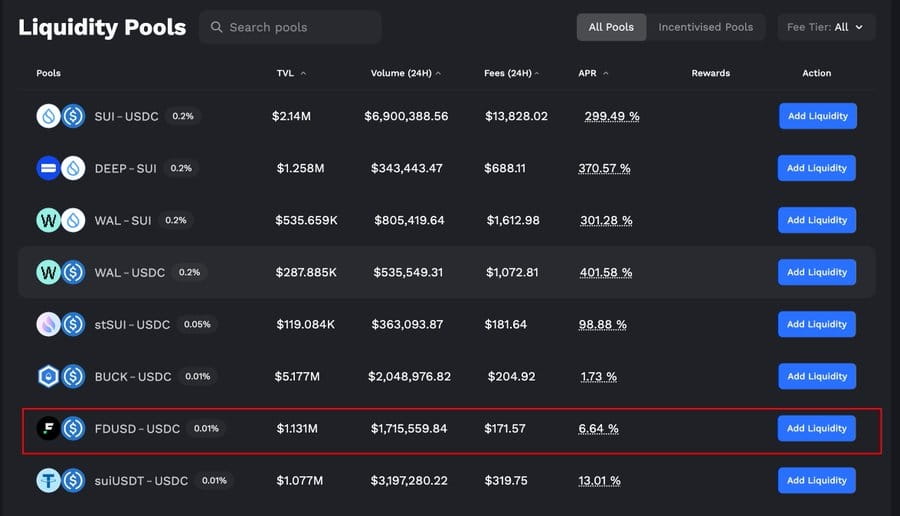The image size is (900, 516).
Task: Click the $3,197,280.22 volume value
Action: [x=409, y=480]
